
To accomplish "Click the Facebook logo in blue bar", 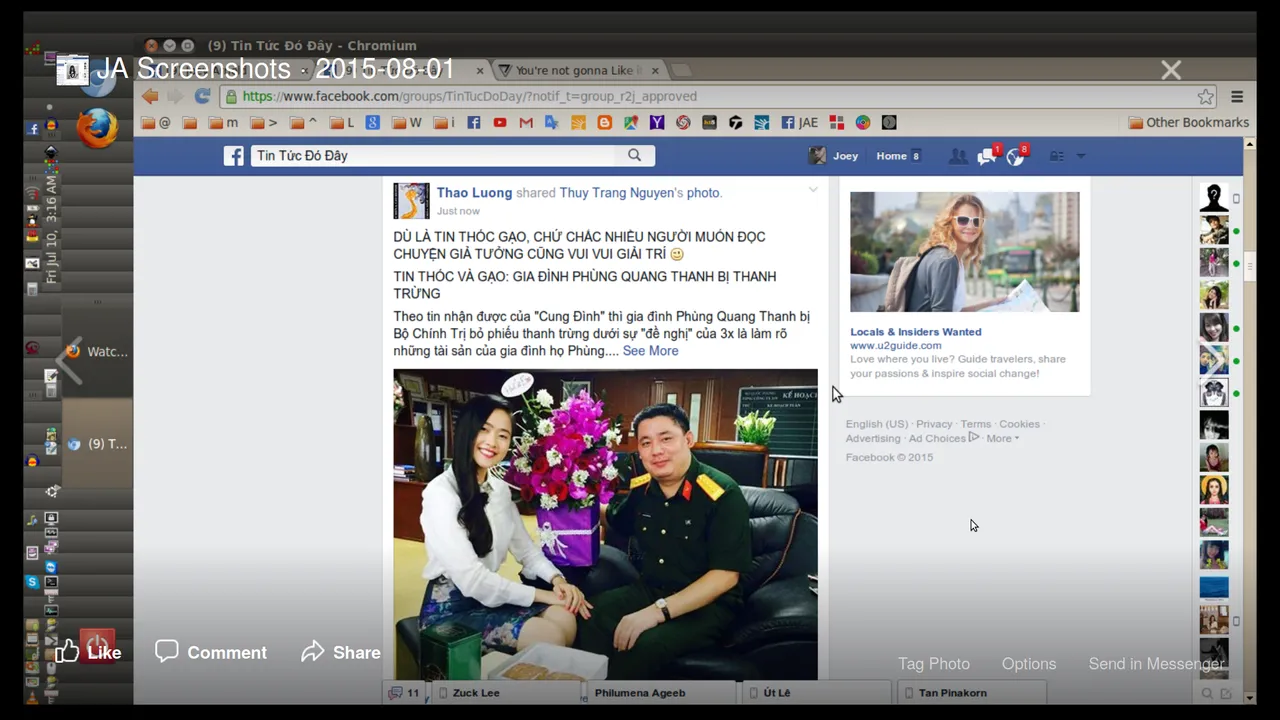I will point(233,156).
